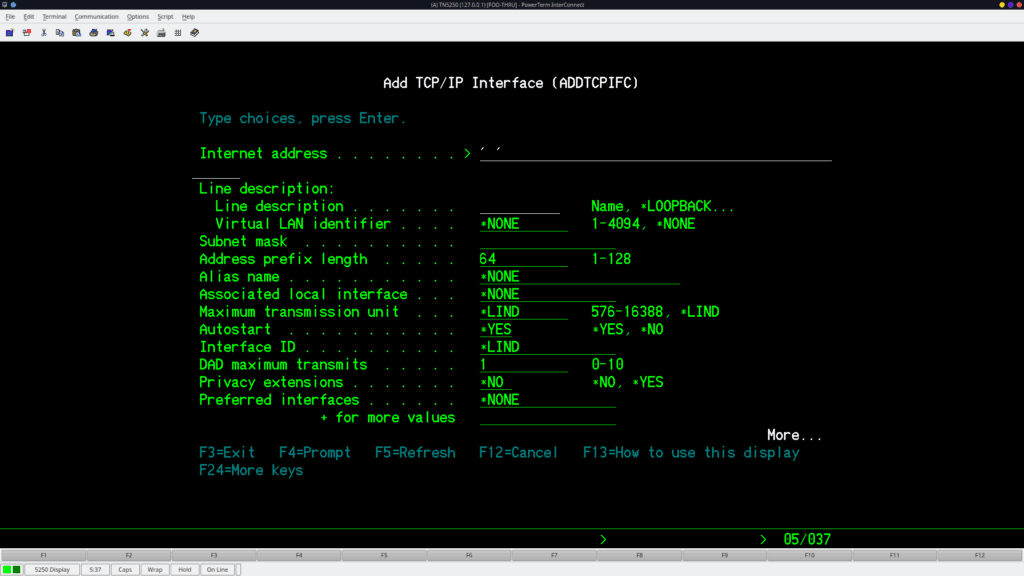Click the Address prefix length field showing 64

click(x=524, y=259)
